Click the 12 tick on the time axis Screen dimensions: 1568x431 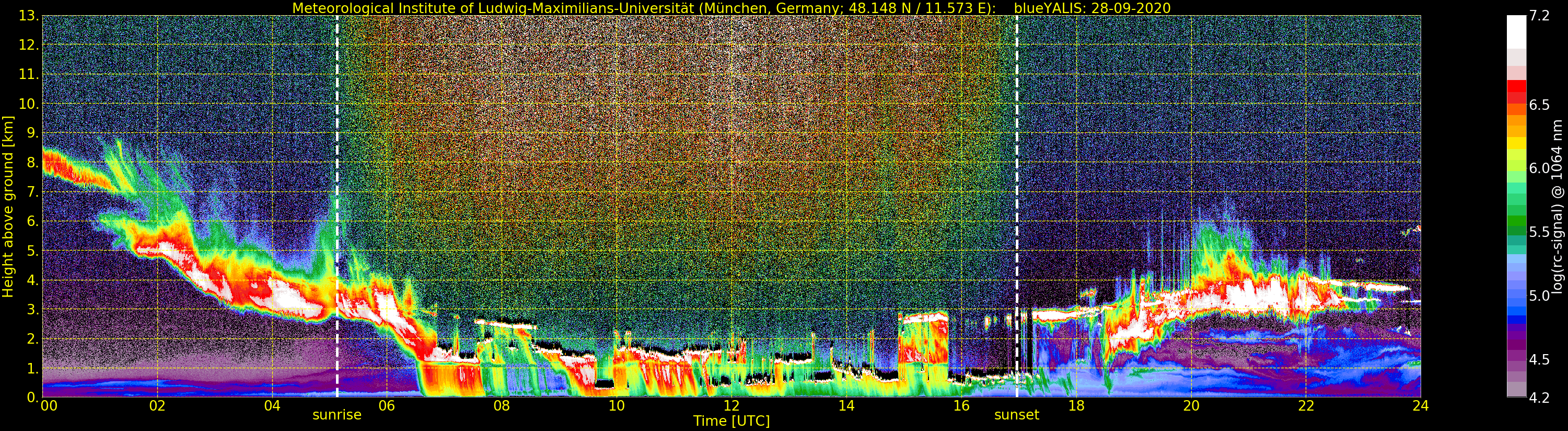(731, 406)
